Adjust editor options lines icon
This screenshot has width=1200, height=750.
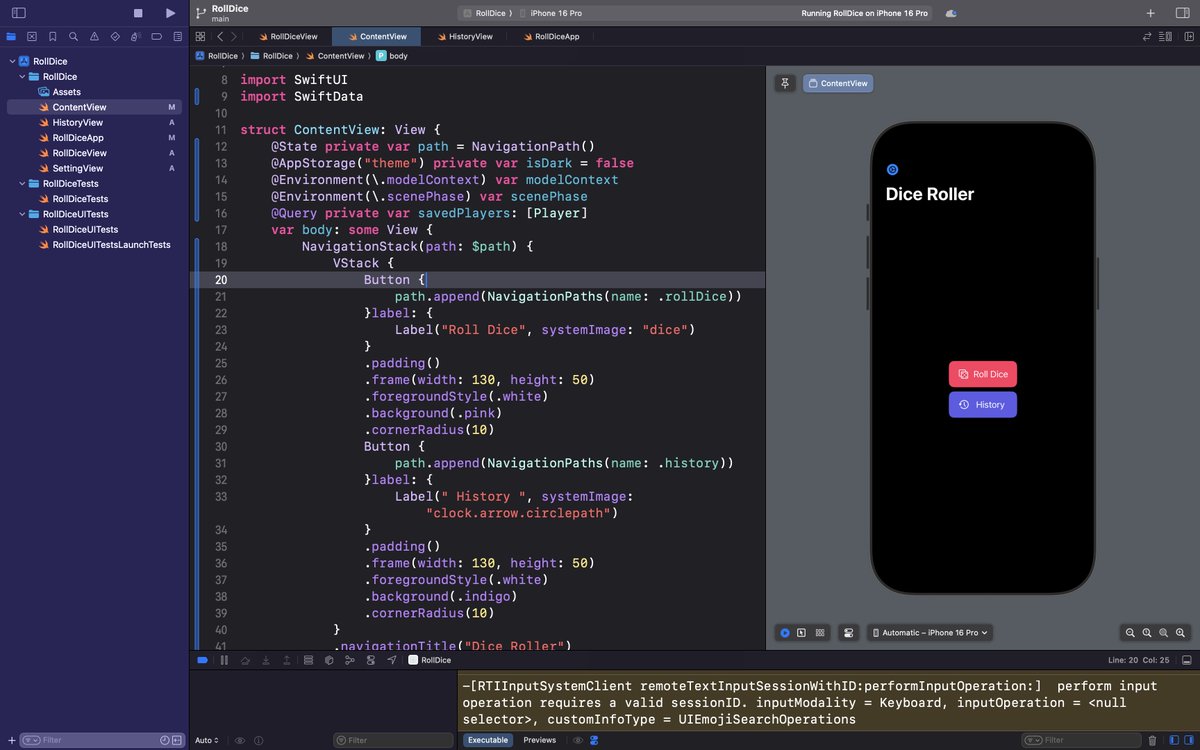(1165, 36)
